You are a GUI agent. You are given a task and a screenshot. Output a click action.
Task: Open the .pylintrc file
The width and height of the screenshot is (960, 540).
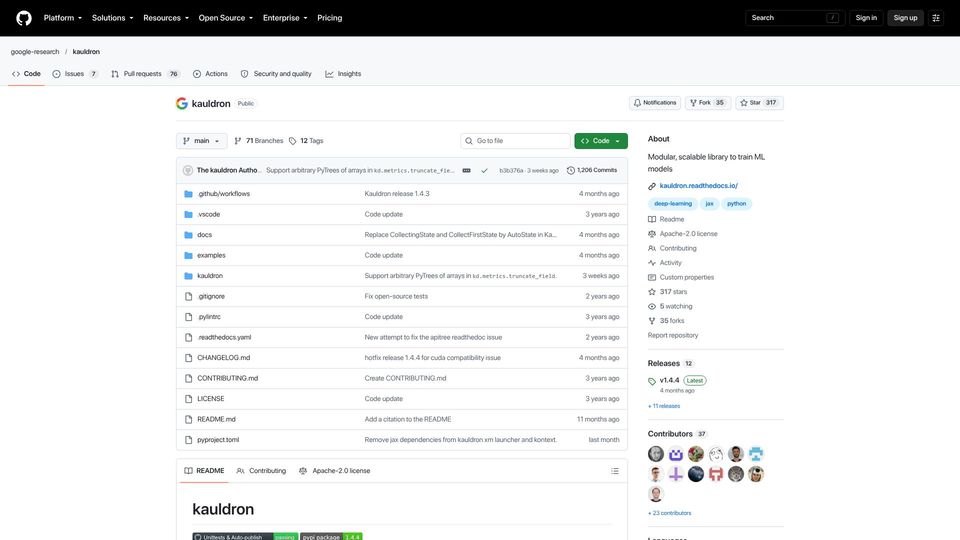coord(209,317)
